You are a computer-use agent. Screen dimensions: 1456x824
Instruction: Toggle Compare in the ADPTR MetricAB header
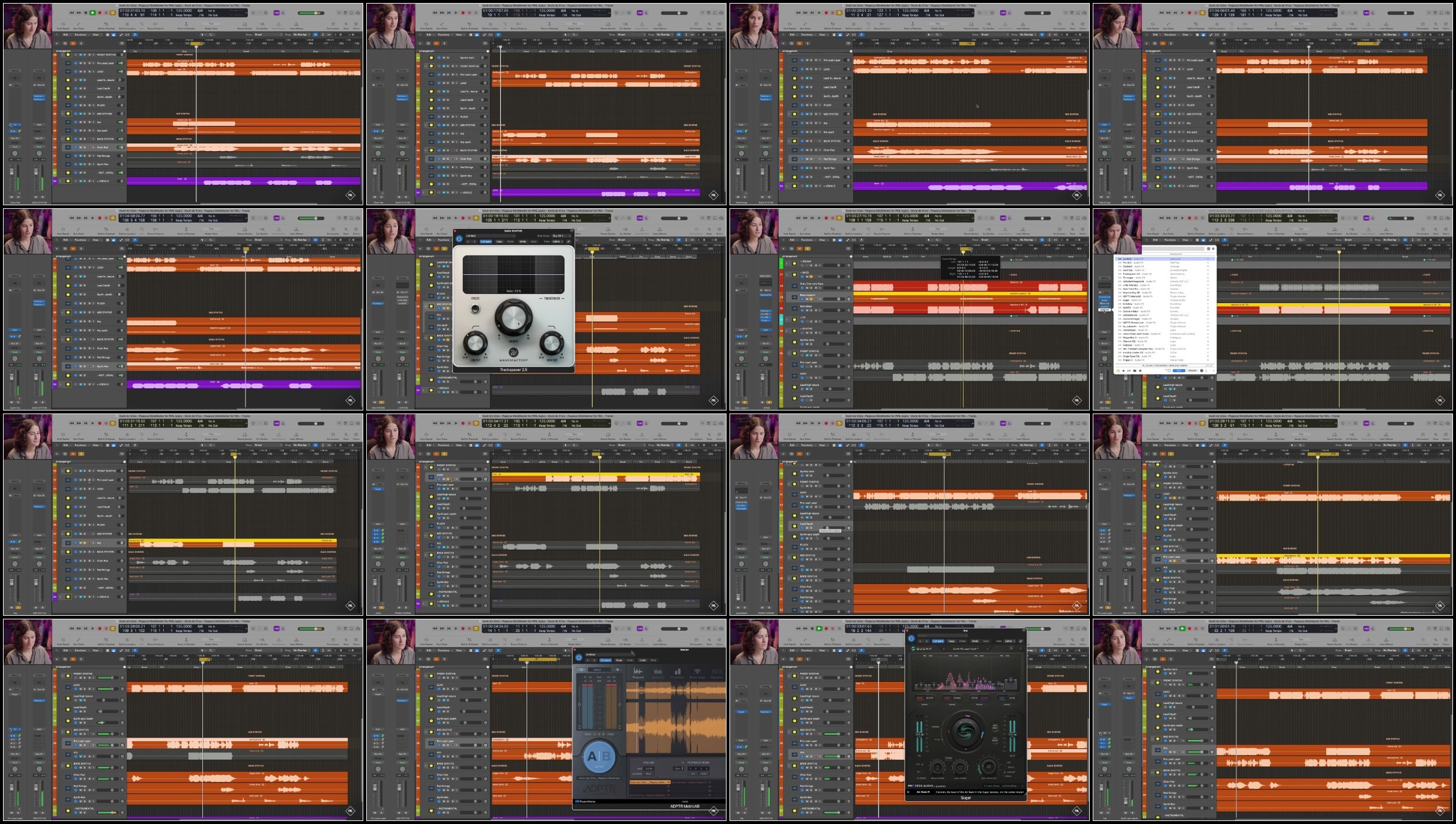605,660
